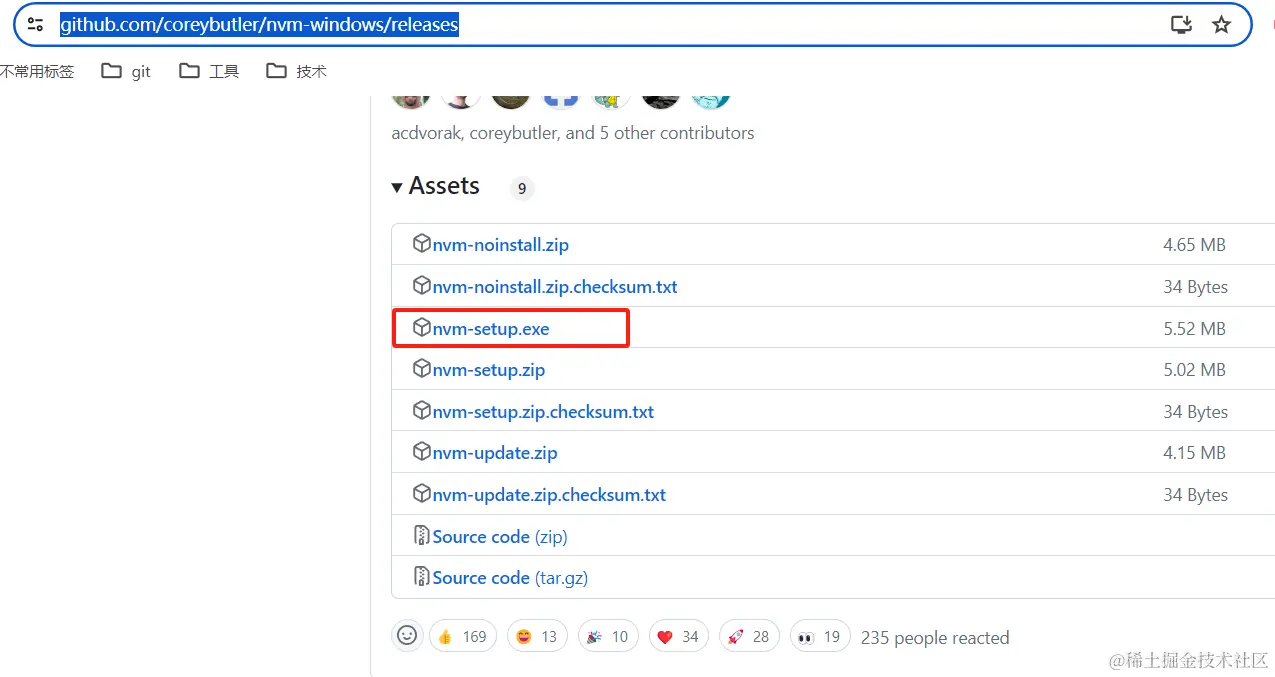
Task: Click the 4.15 MB file size text
Action: point(1194,453)
